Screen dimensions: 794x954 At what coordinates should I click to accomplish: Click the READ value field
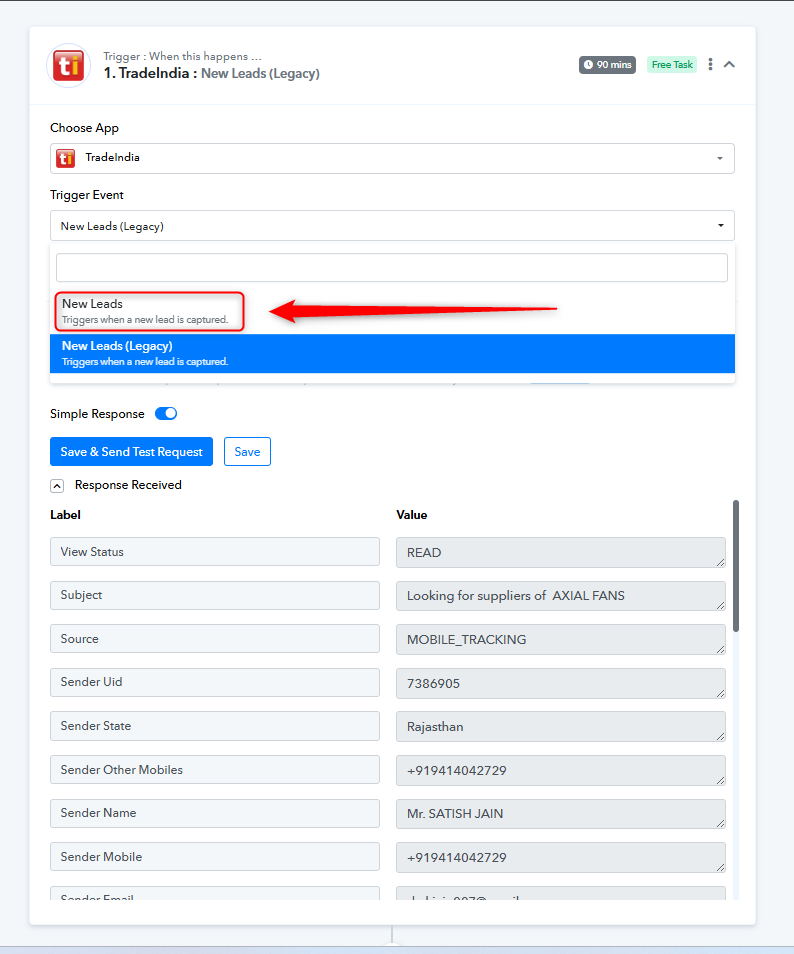560,552
